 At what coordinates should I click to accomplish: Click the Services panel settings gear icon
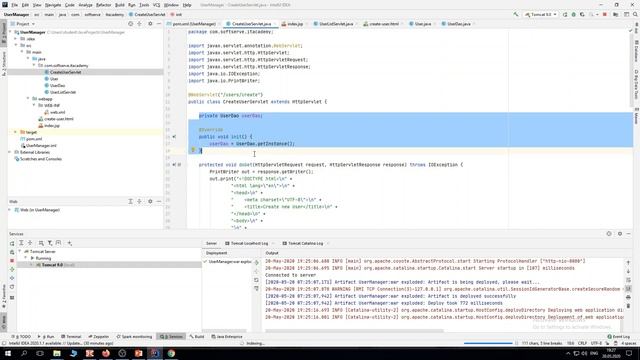(620, 234)
